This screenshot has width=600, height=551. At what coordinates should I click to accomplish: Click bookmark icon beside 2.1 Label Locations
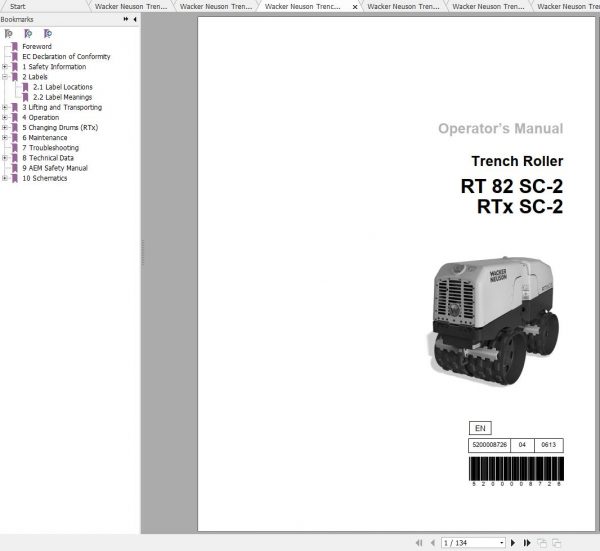25,87
